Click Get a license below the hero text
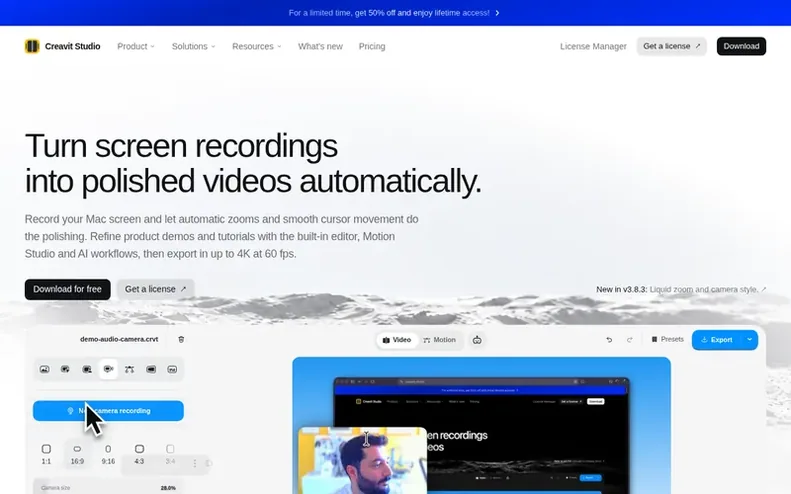The width and height of the screenshot is (791, 494). point(155,289)
